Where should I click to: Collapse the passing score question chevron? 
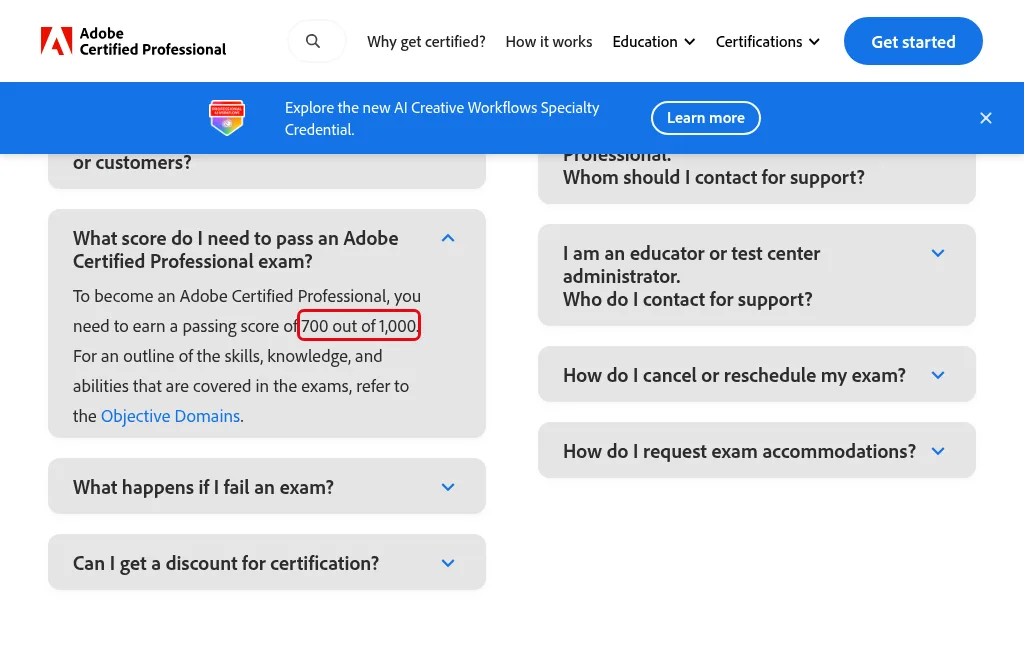(448, 238)
